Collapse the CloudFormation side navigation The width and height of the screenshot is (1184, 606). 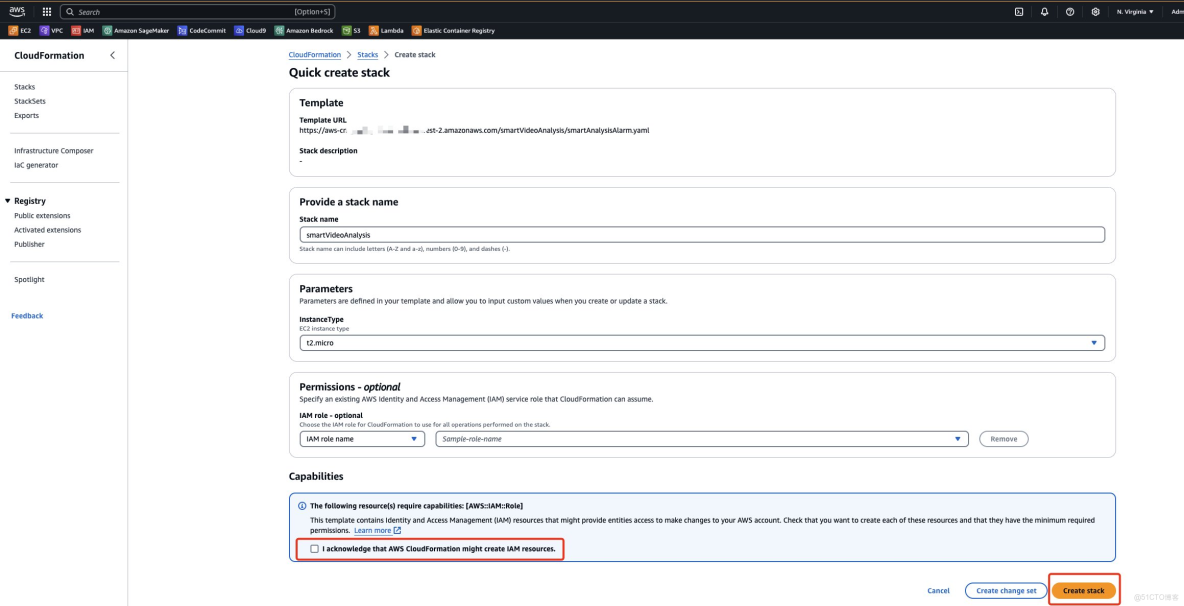click(x=113, y=55)
